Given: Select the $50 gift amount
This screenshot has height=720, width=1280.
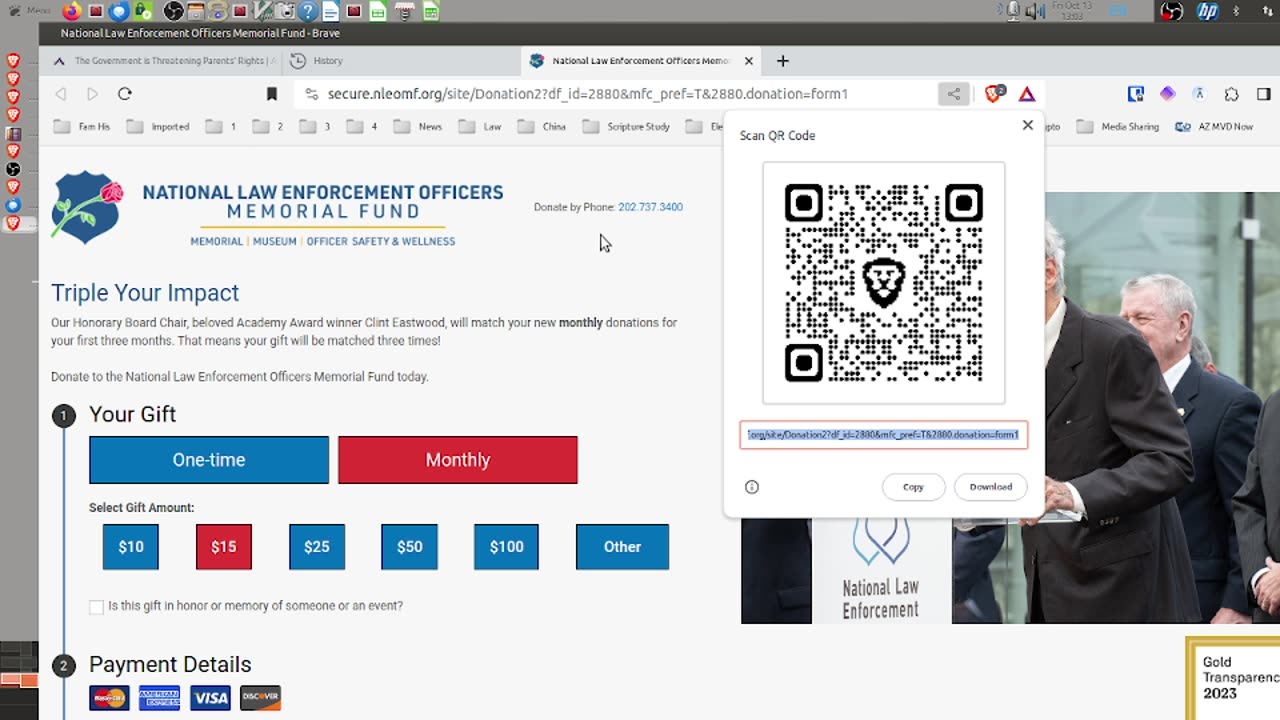Looking at the screenshot, I should [x=409, y=547].
